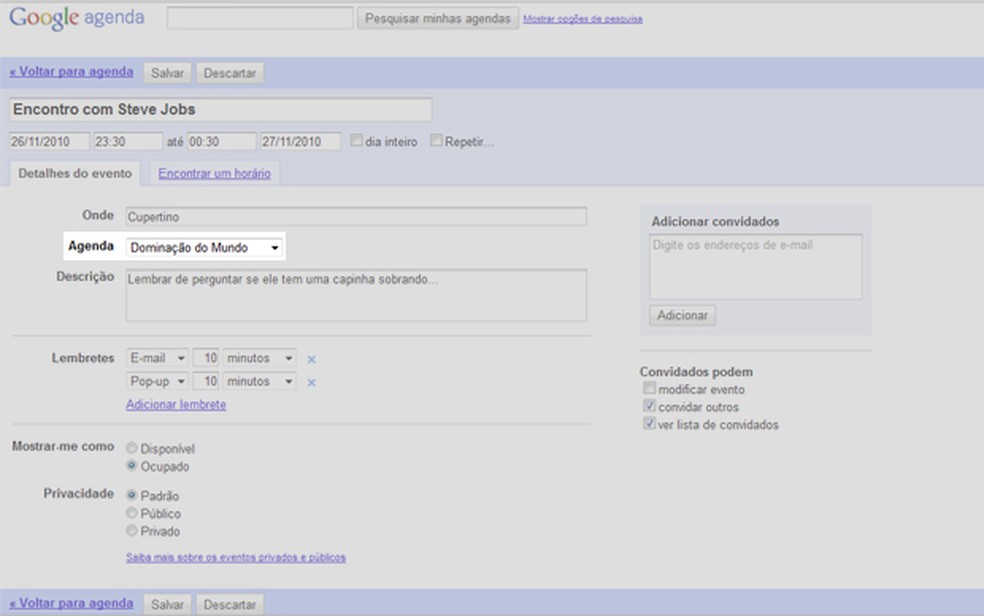This screenshot has width=984, height=616.
Task: Remove the E-mail reminder with the X icon
Action: (311, 359)
